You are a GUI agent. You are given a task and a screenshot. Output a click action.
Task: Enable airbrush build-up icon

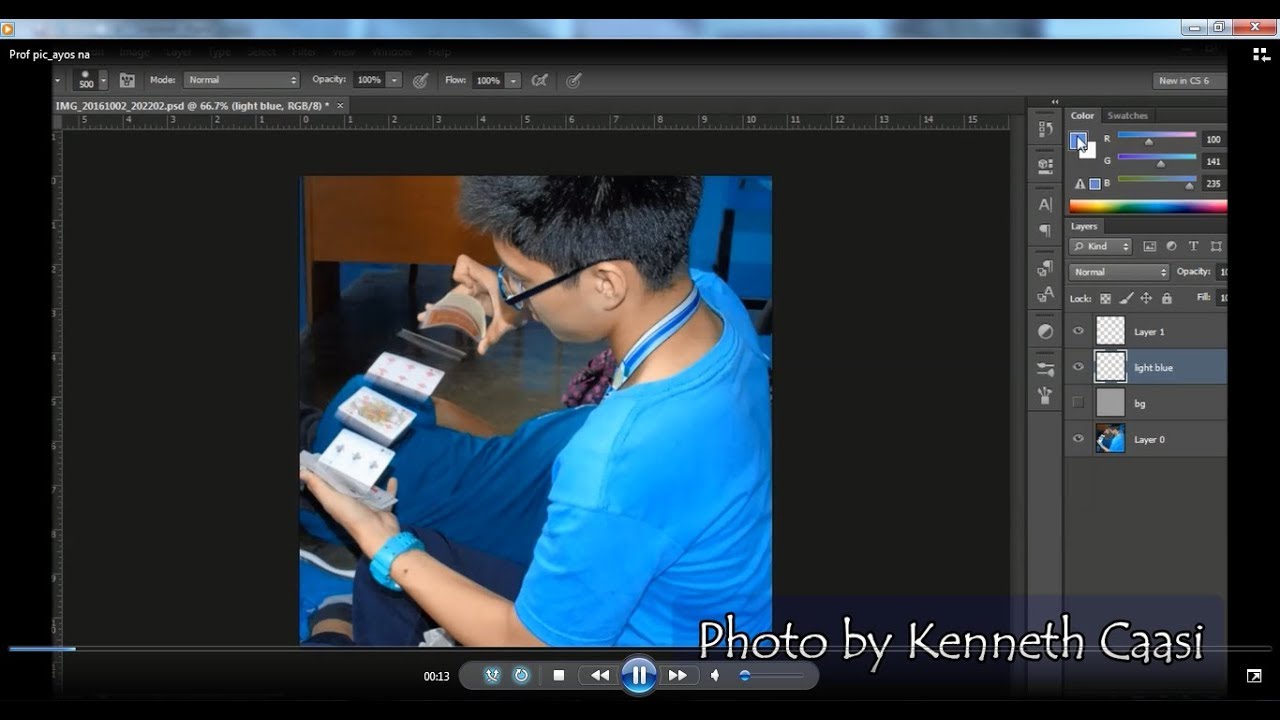[x=540, y=80]
